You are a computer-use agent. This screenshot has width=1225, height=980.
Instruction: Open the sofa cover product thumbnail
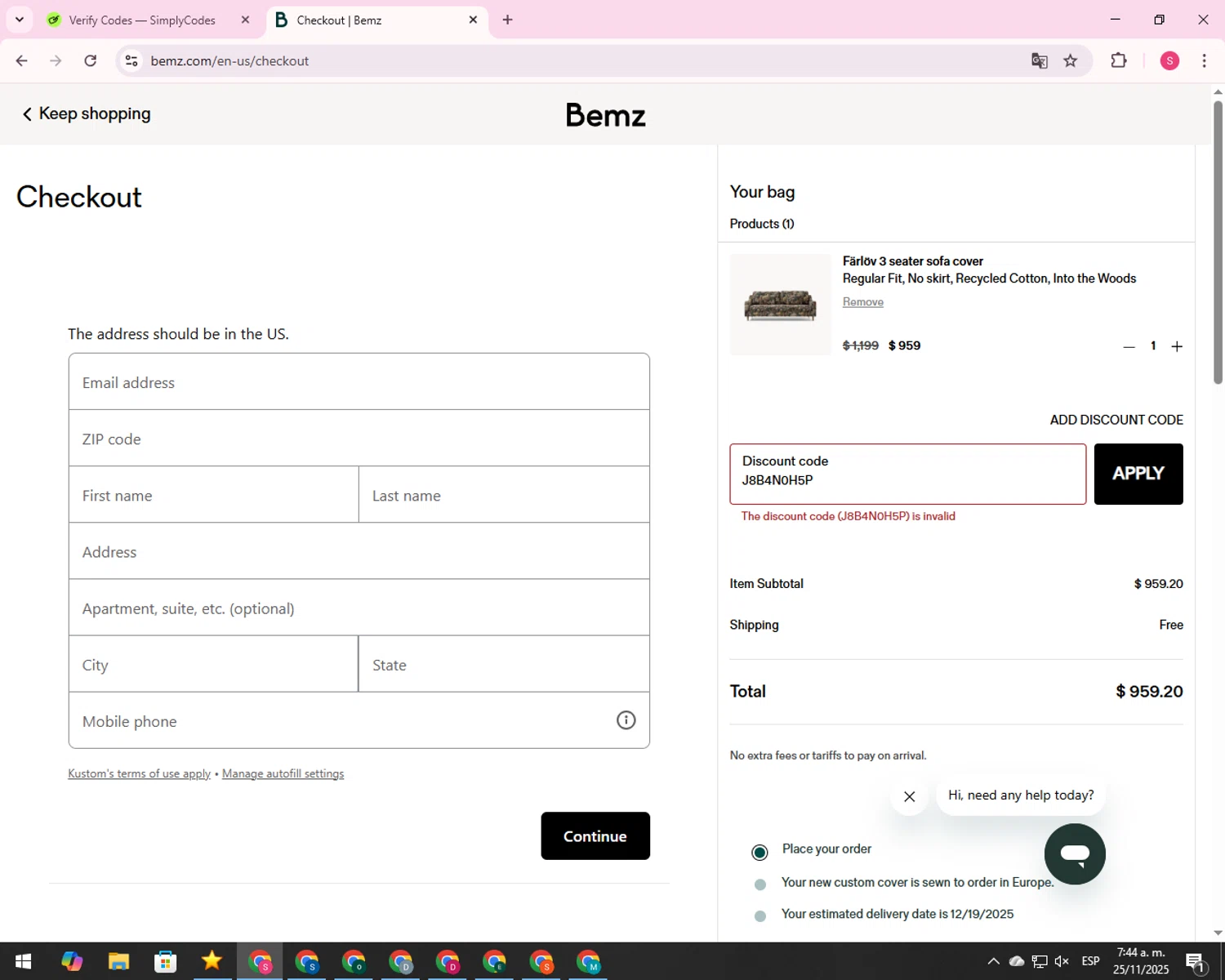(780, 305)
